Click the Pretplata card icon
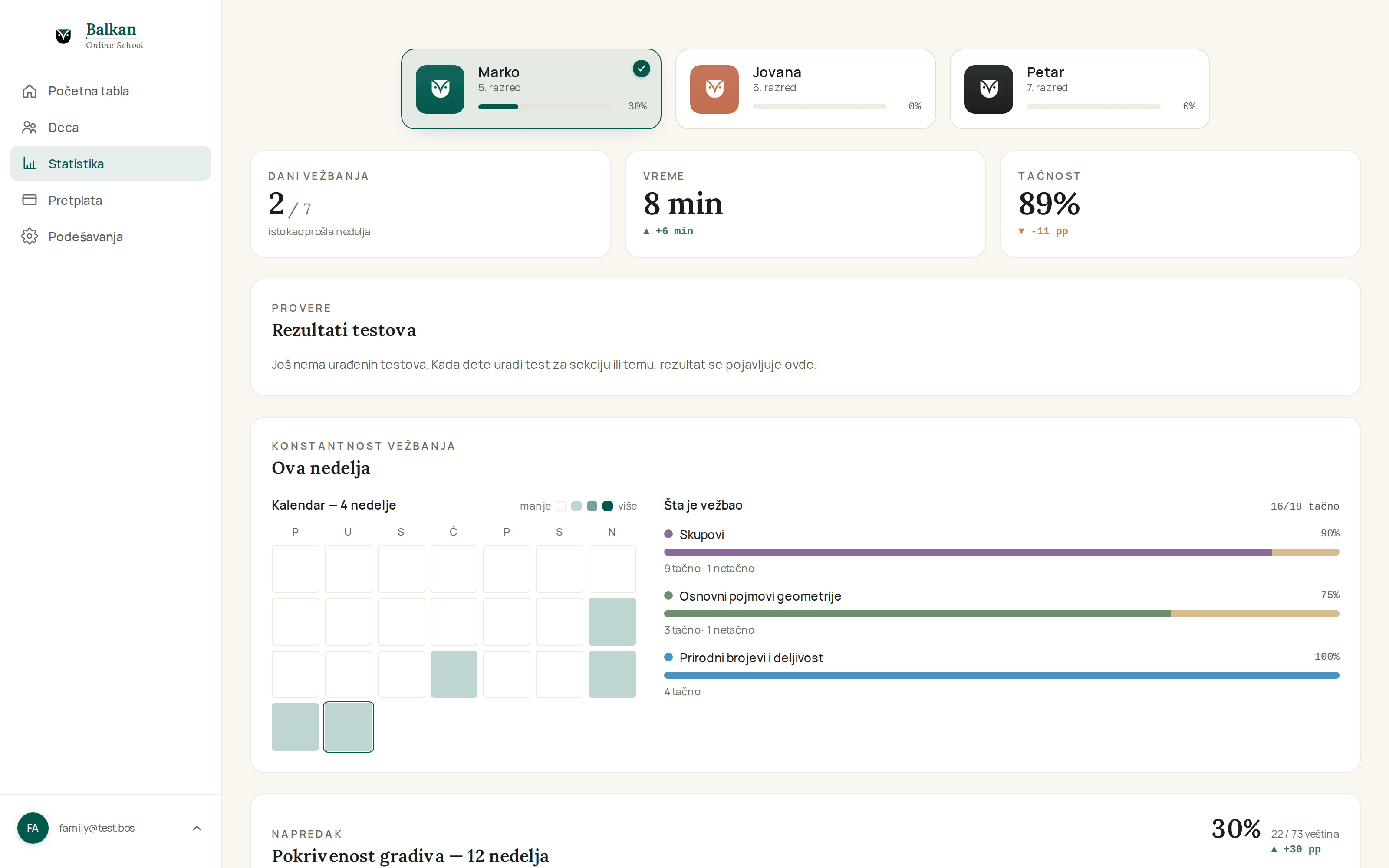The height and width of the screenshot is (868, 1389). 29,200
